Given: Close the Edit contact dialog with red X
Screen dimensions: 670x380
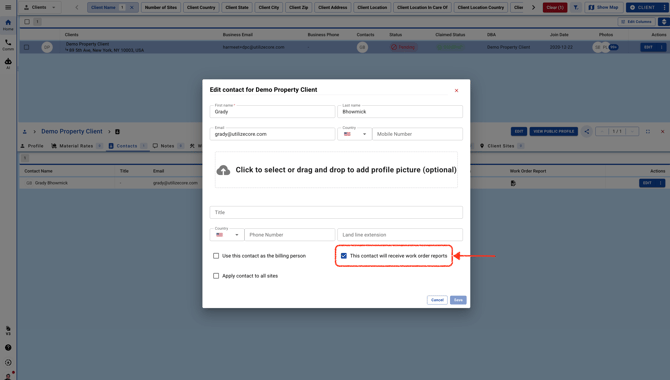Looking at the screenshot, I should (x=456, y=91).
